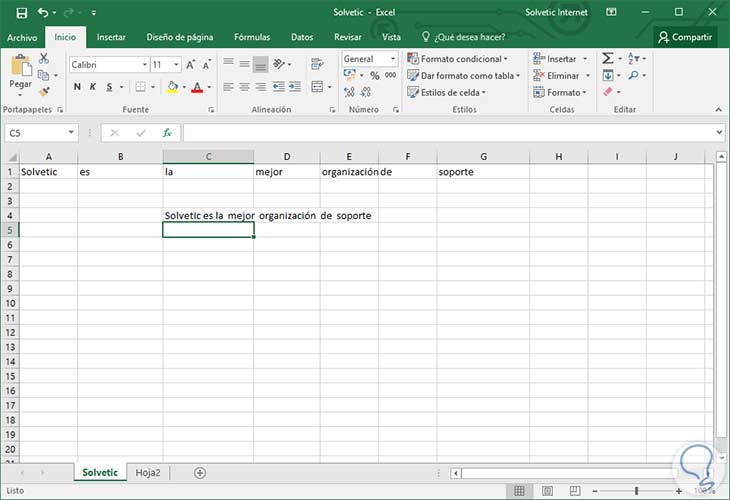Click the Wrap Text icon
This screenshot has height=500, width=730.
317,64
